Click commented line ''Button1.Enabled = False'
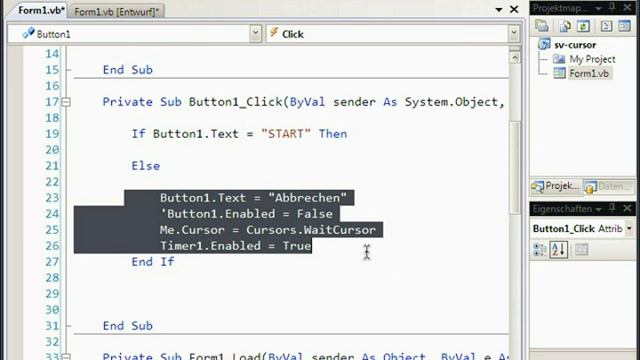Viewport: 640px width, 360px height. (x=246, y=214)
